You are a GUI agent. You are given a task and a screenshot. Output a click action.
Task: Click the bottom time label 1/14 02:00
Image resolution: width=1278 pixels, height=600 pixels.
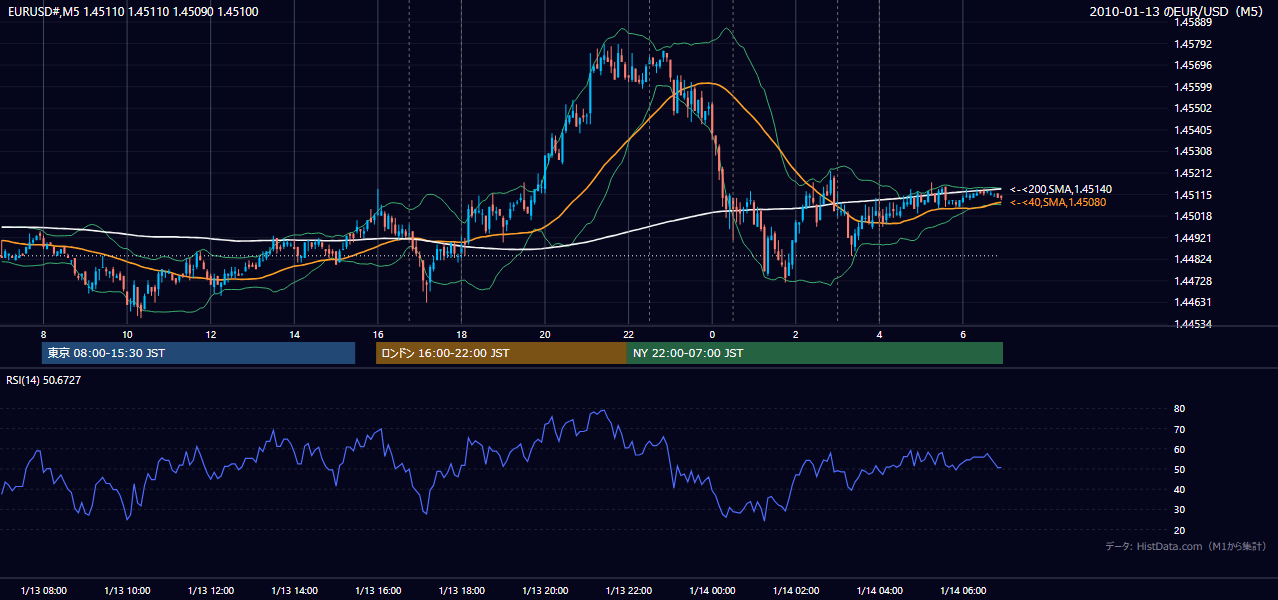(795, 591)
